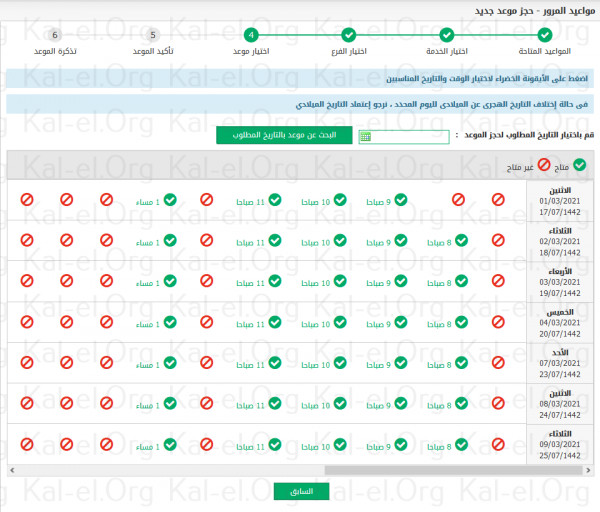
Task: Click the السابق button
Action: 302,491
